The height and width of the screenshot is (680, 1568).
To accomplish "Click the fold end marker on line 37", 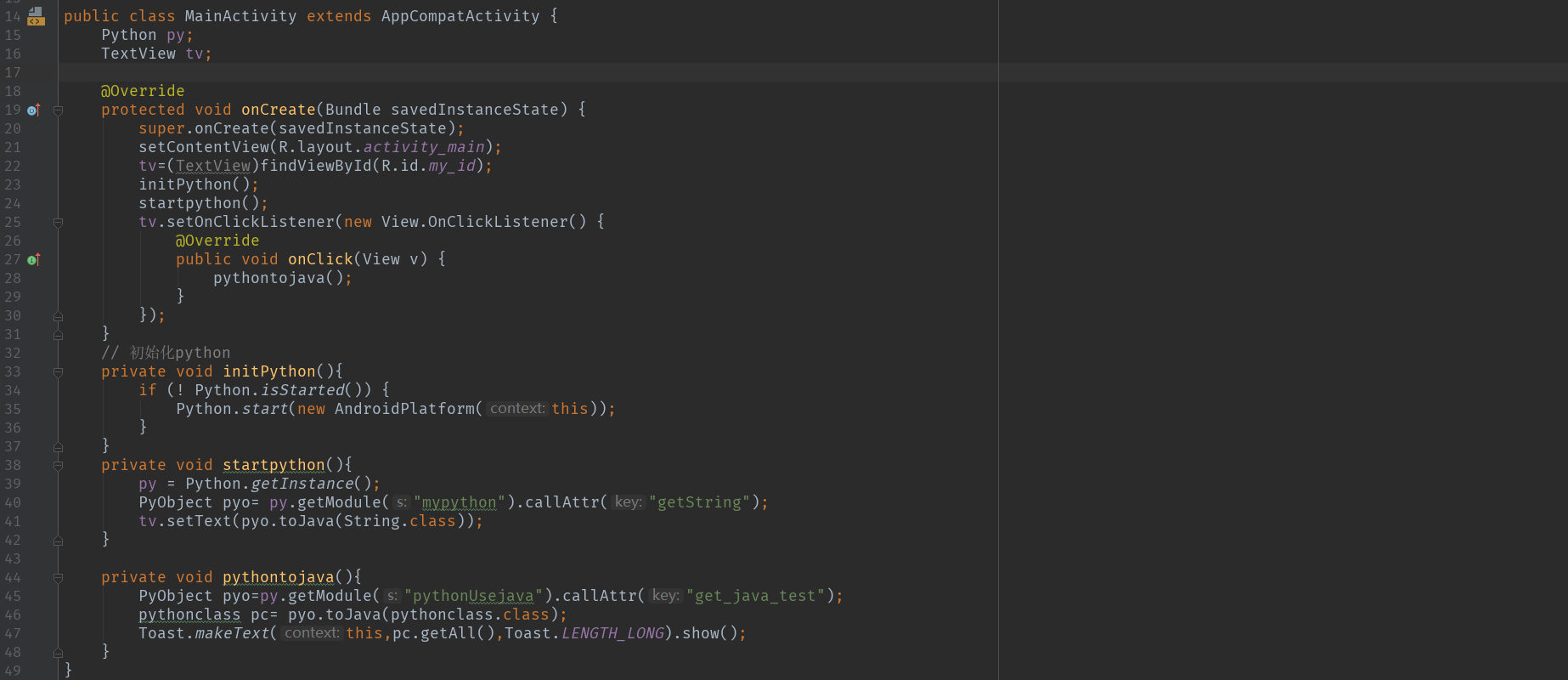I will point(58,446).
